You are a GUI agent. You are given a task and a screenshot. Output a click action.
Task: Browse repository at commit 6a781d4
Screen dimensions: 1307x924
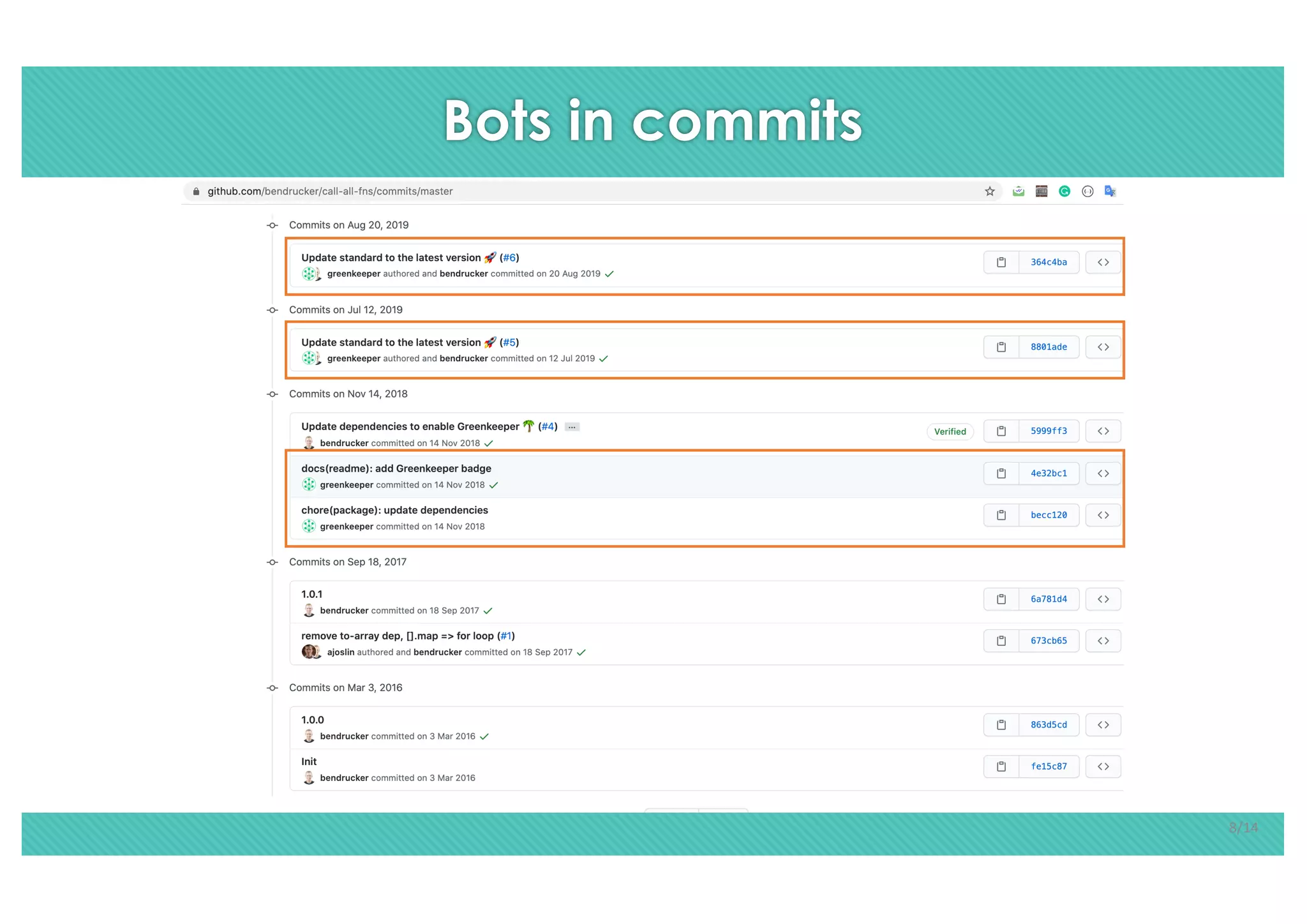[x=1103, y=599]
